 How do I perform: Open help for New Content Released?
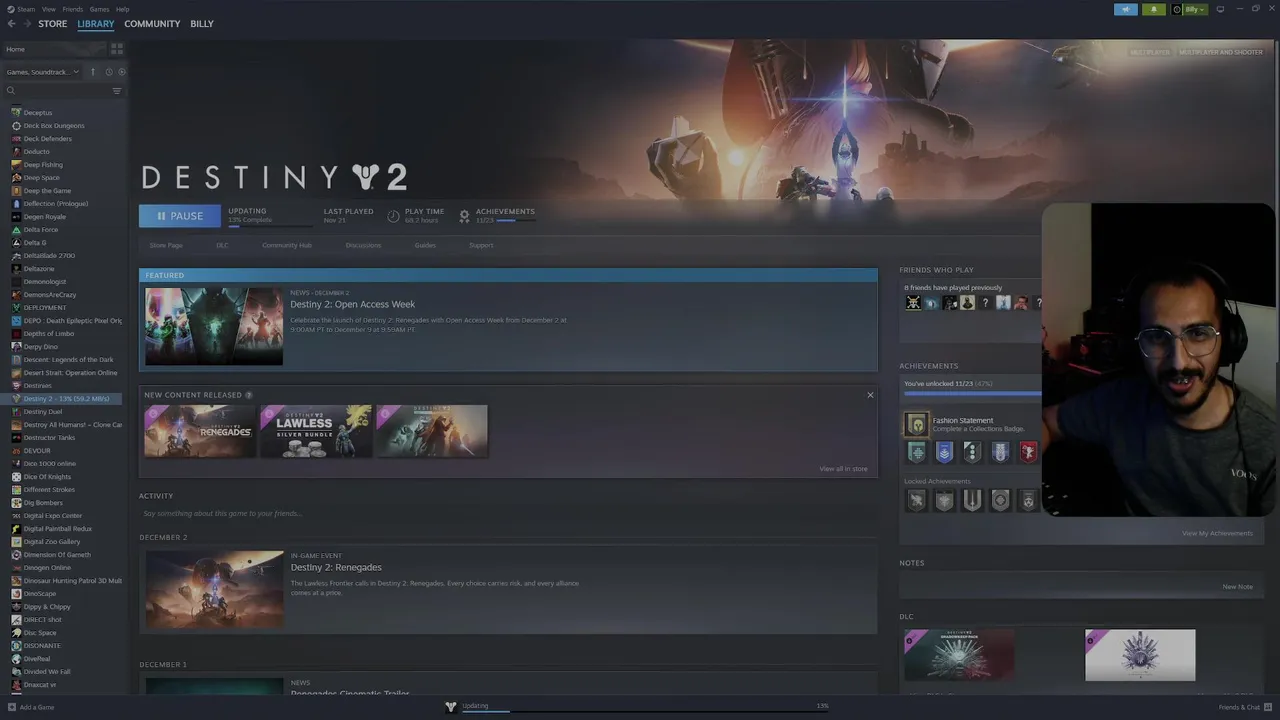coord(249,395)
